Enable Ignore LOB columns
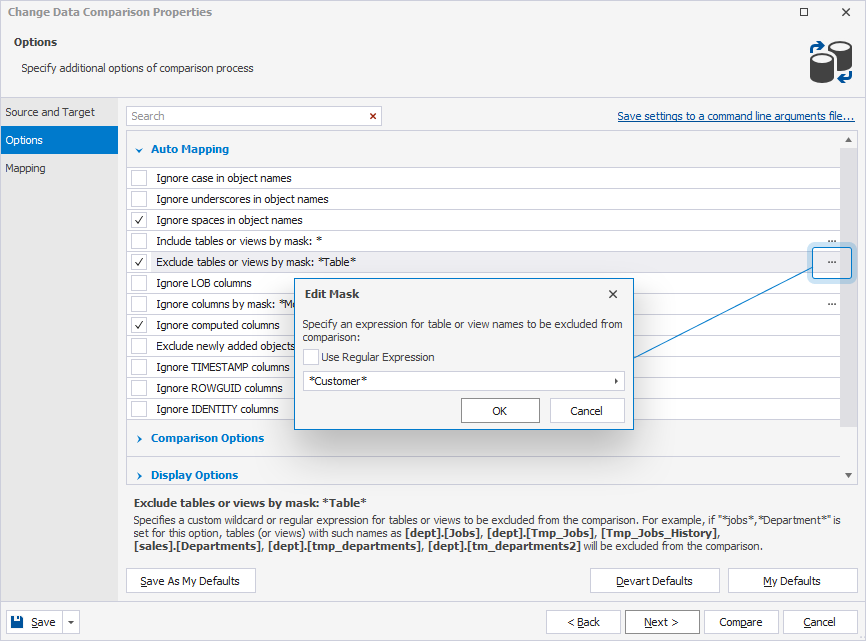Viewport: 866px width, 641px height. [x=137, y=283]
